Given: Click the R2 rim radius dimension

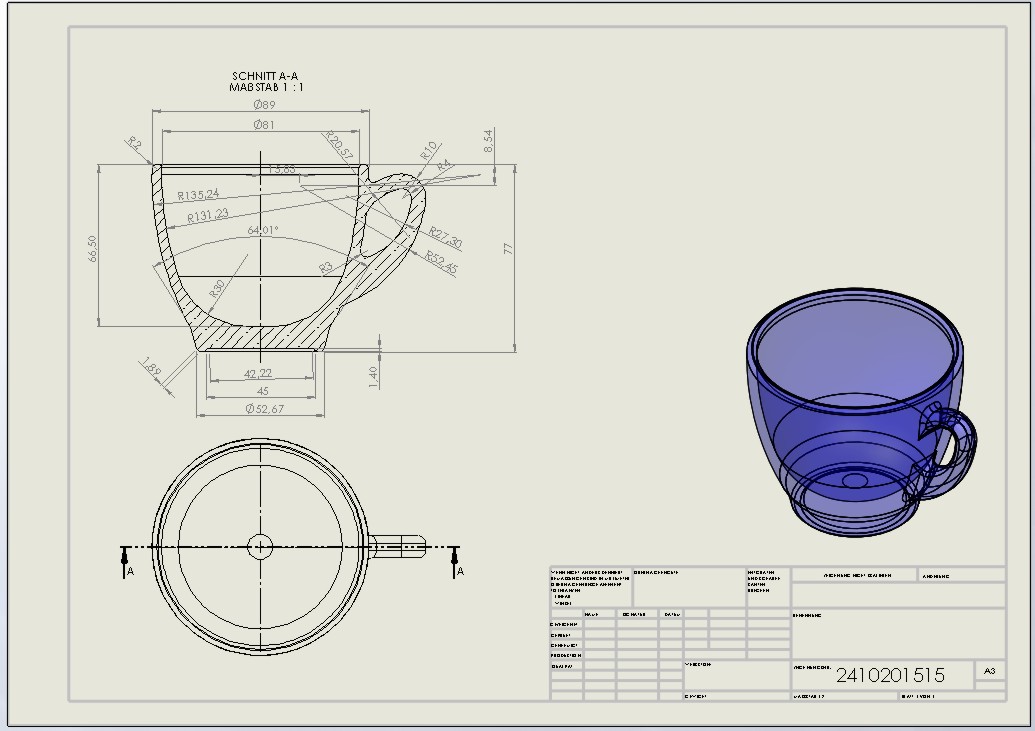Looking at the screenshot, I should coord(134,143).
